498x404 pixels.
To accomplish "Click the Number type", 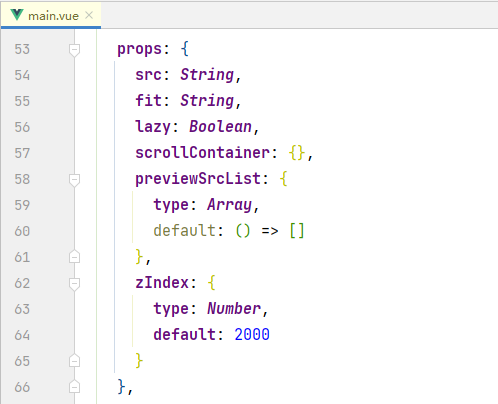I will pyautogui.click(x=234, y=309).
